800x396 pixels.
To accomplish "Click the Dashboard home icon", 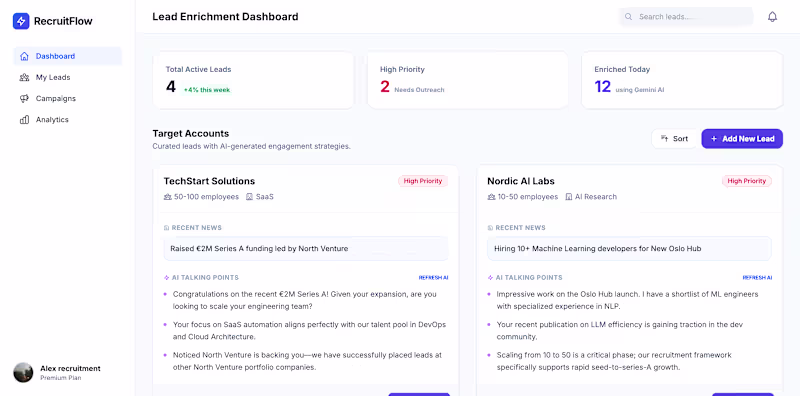I will click(x=24, y=56).
